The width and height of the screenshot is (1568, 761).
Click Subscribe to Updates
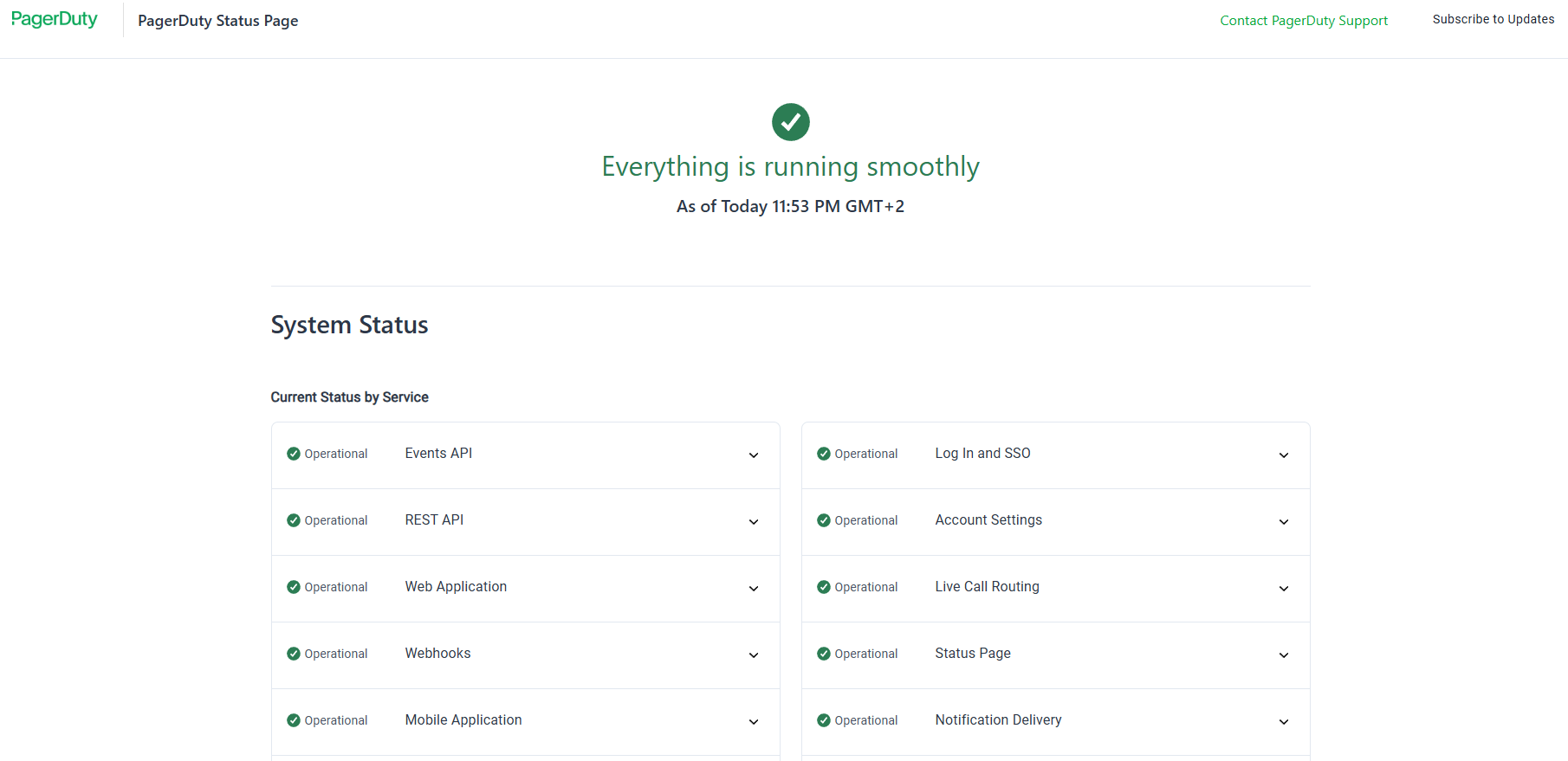(x=1493, y=19)
